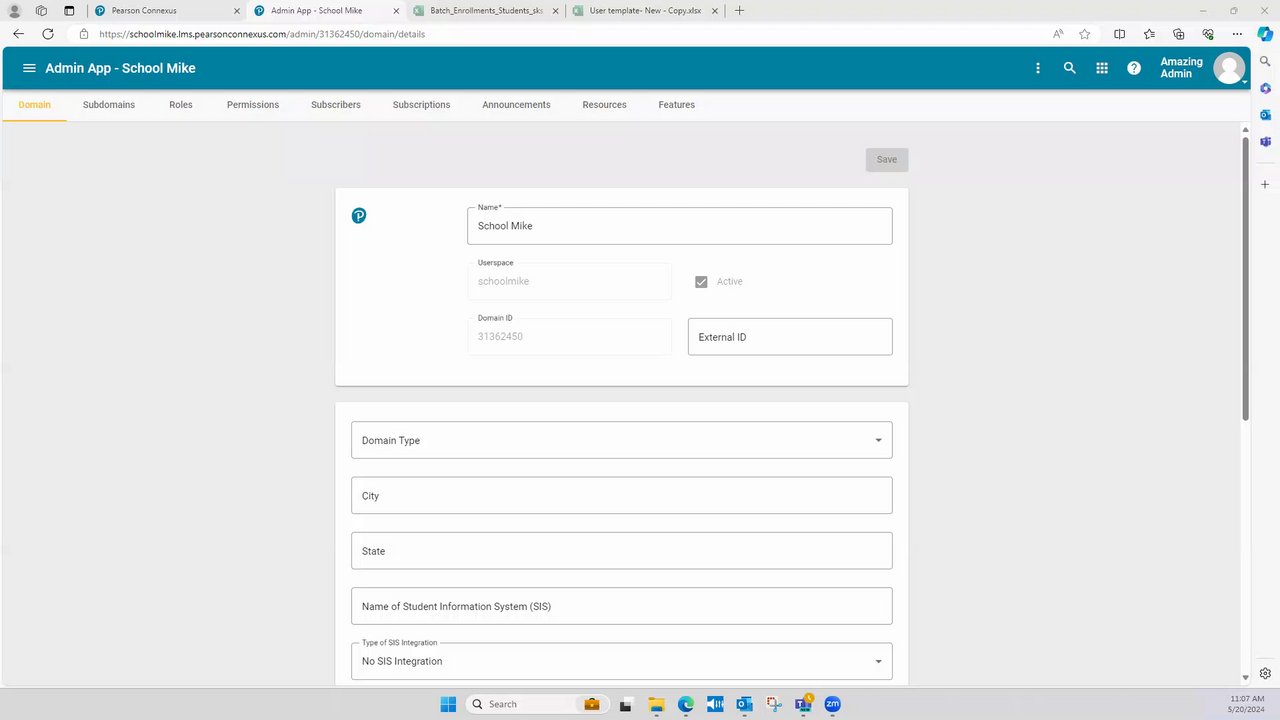The width and height of the screenshot is (1280, 720).
Task: Open the Permissions tab
Action: click(253, 104)
